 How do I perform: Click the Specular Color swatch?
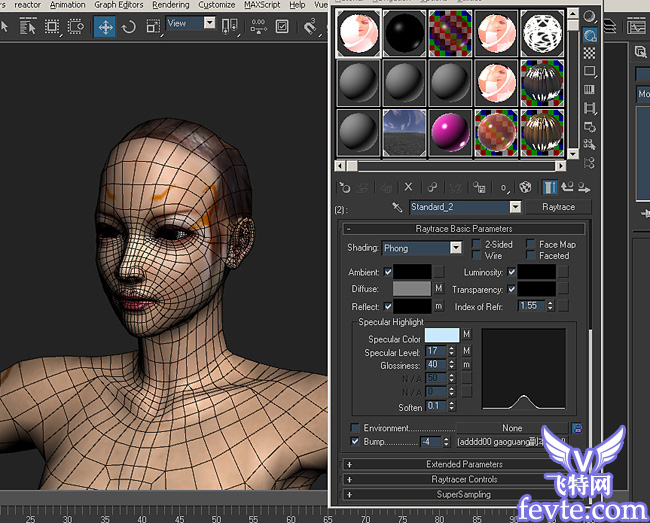point(441,336)
